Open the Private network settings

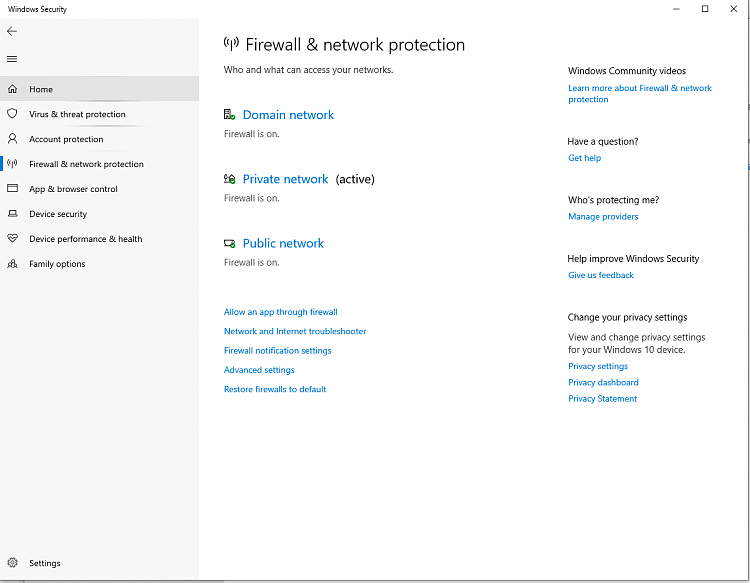(285, 179)
